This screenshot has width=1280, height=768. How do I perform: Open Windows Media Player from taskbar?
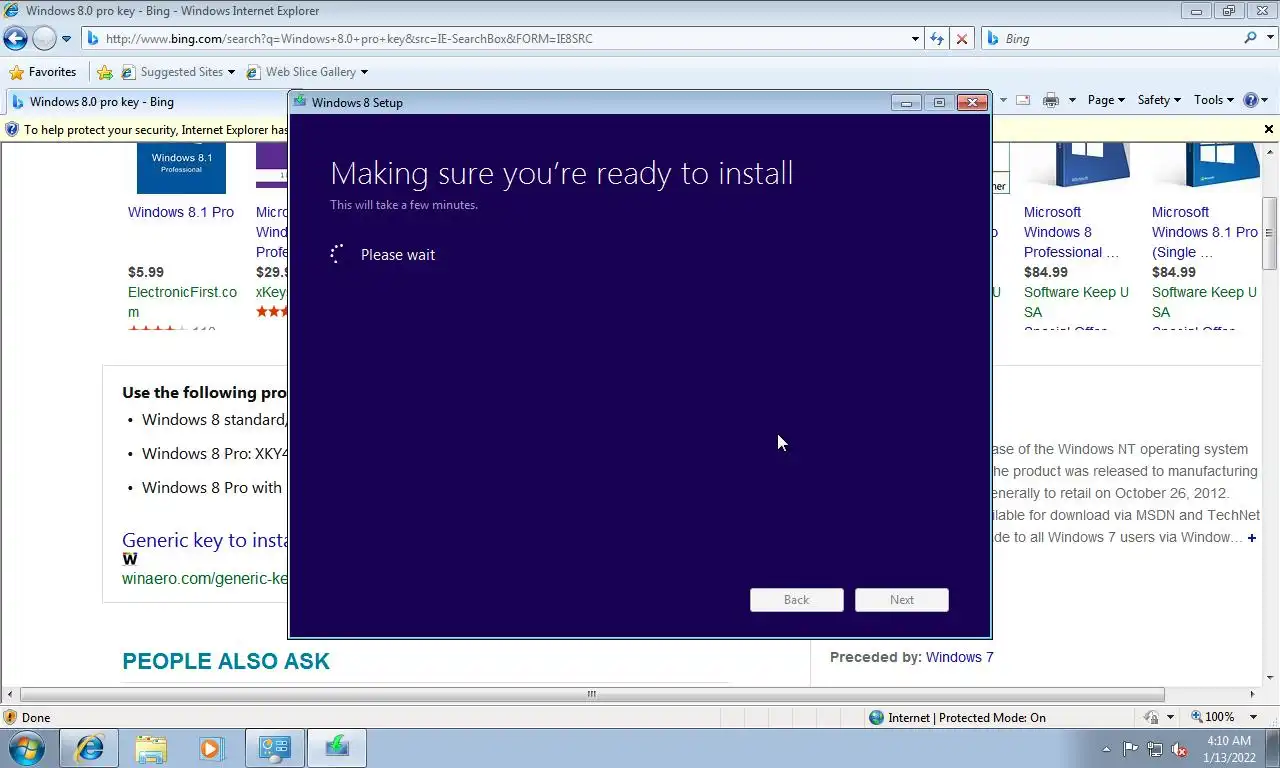coord(212,748)
